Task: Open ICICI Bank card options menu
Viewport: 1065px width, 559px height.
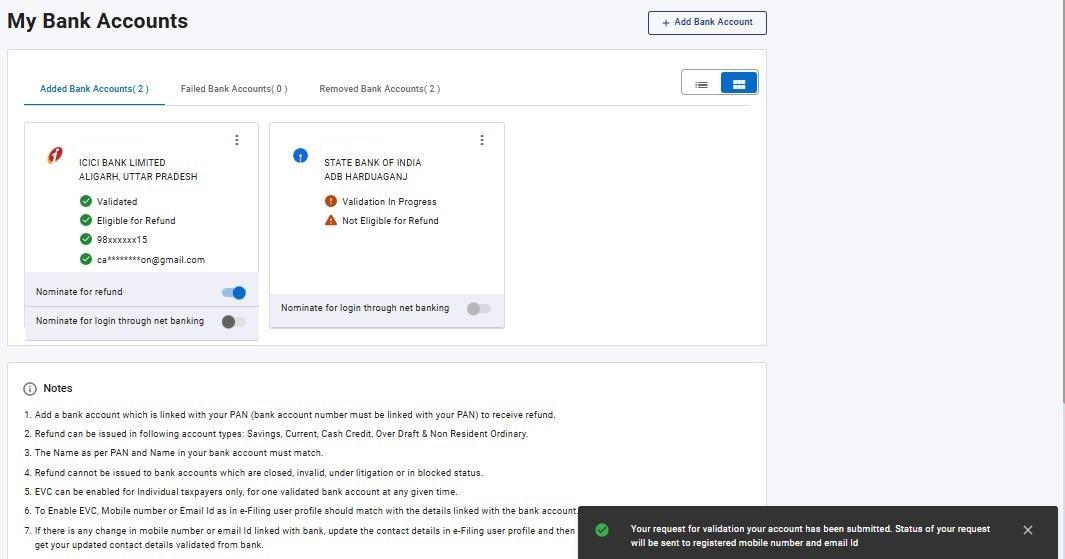Action: coord(237,140)
